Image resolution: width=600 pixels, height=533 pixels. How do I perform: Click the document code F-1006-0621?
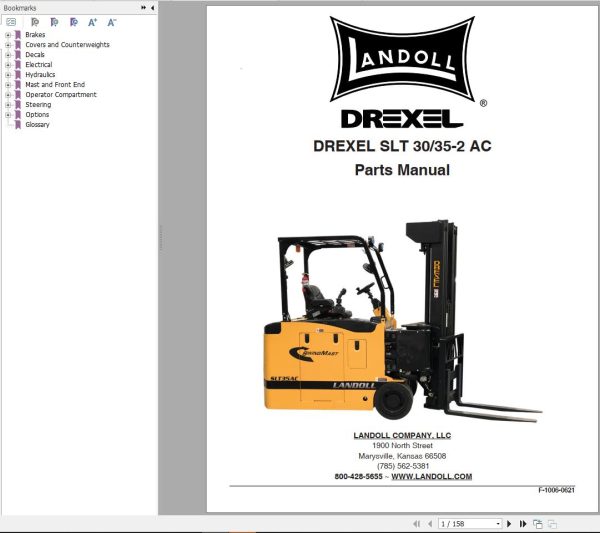coord(556,490)
